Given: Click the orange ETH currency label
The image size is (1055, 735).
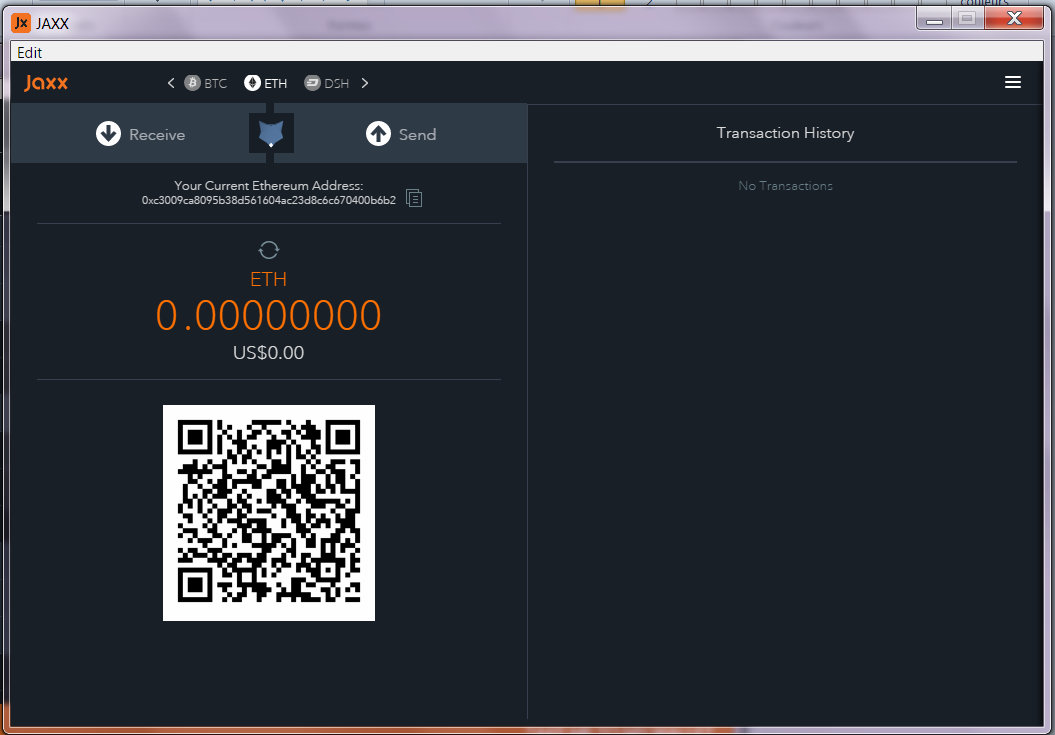Looking at the screenshot, I should (x=268, y=279).
